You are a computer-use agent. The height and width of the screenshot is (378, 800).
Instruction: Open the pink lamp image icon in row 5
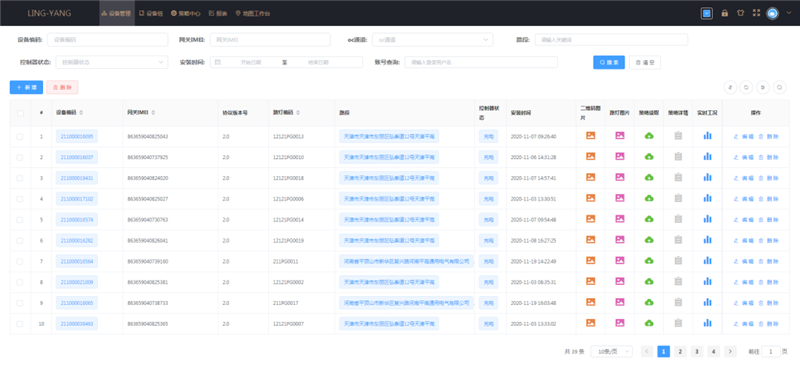tap(619, 219)
